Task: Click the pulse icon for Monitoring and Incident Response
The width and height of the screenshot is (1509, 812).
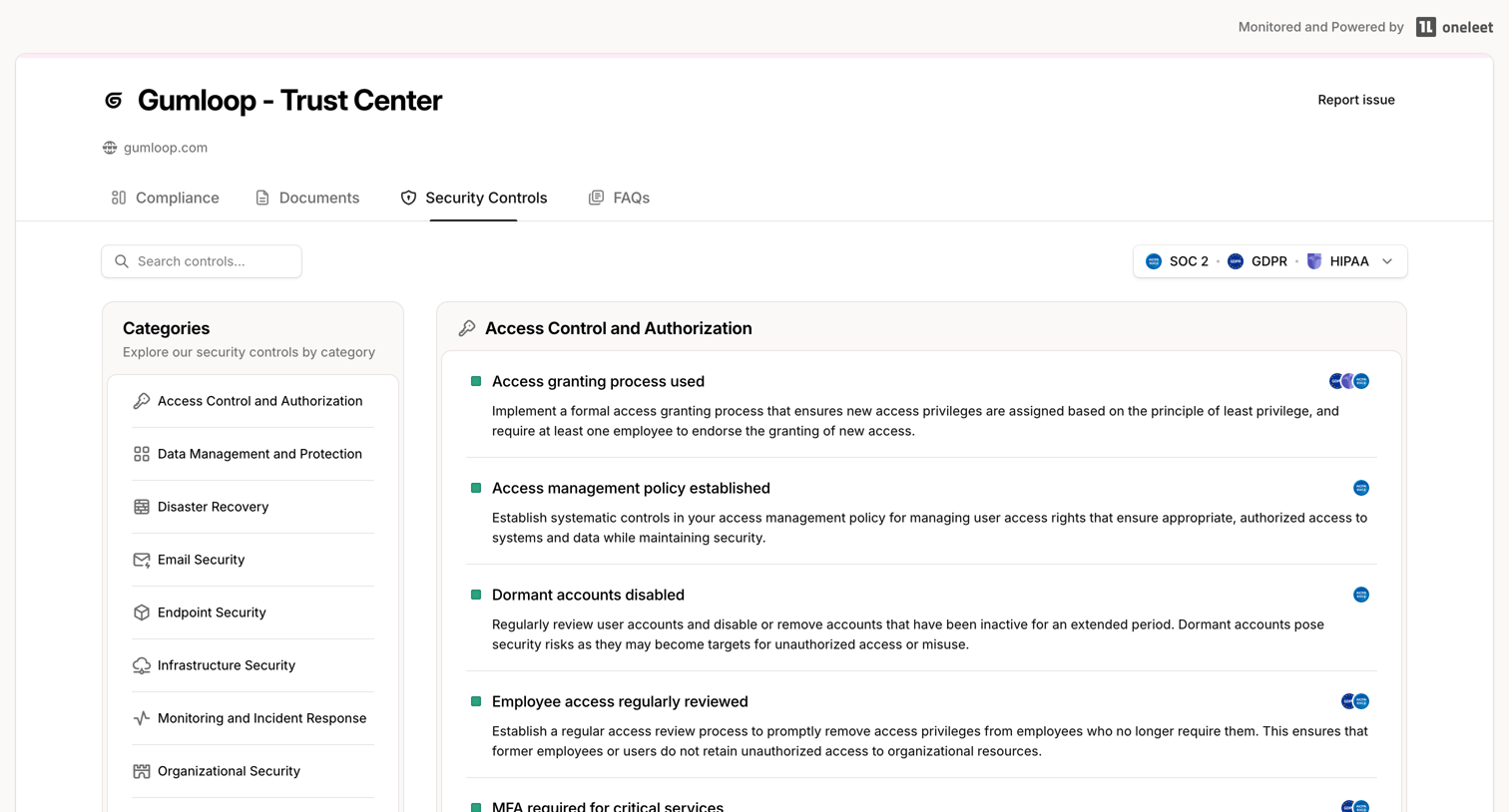Action: point(142,718)
